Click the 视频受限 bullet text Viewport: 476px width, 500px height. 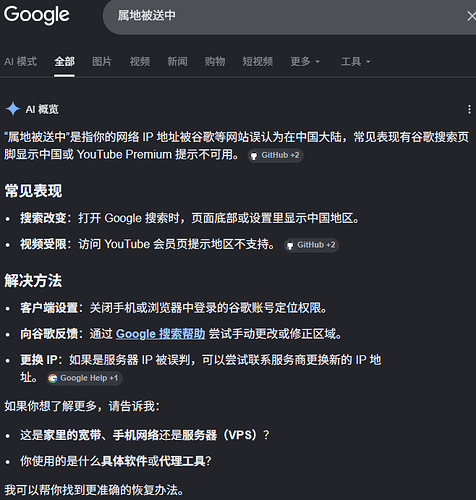[147, 244]
